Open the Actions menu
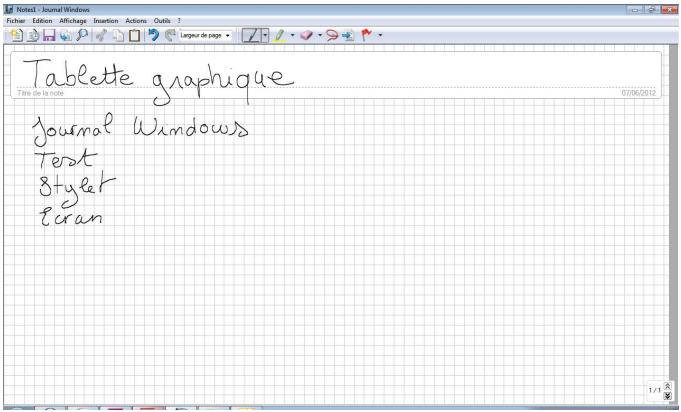The width and height of the screenshot is (681, 412). pos(136,21)
